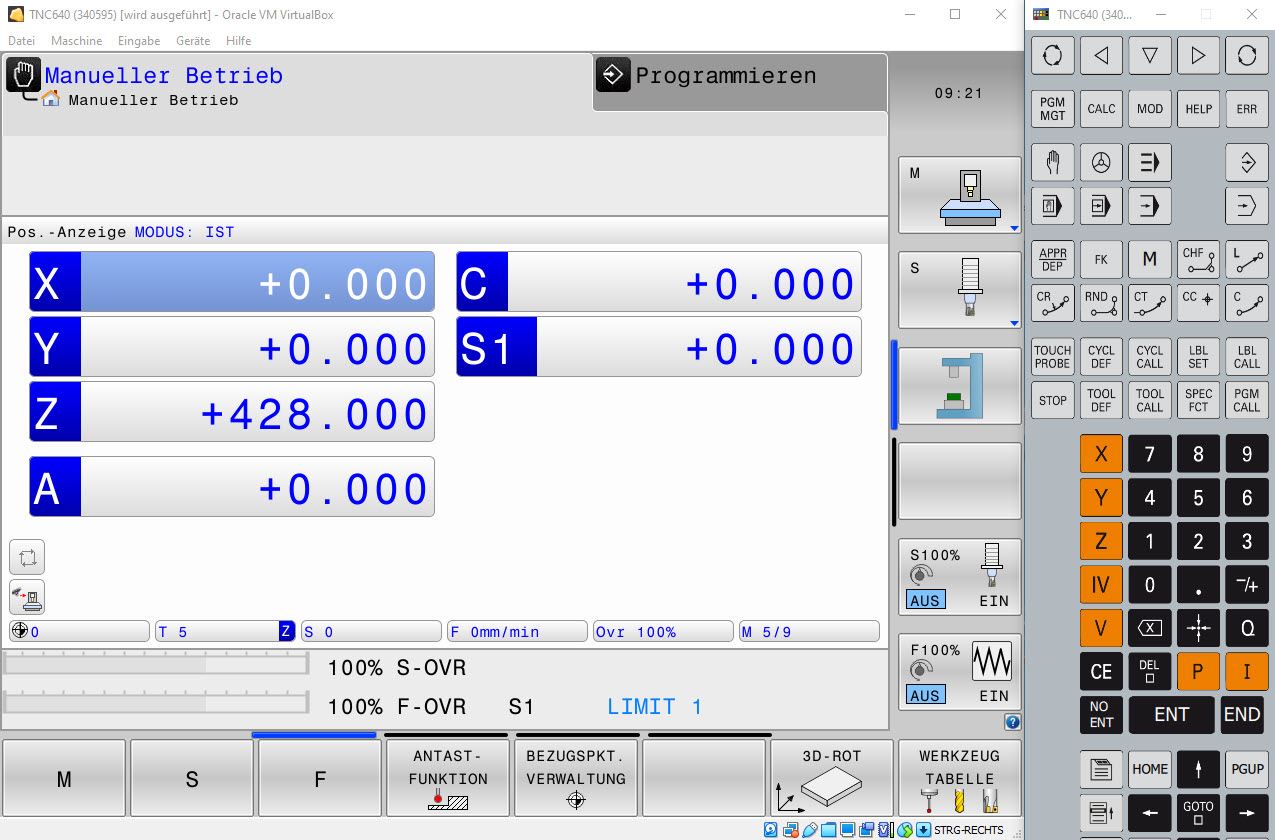Click the ENT key

pyautogui.click(x=1172, y=715)
